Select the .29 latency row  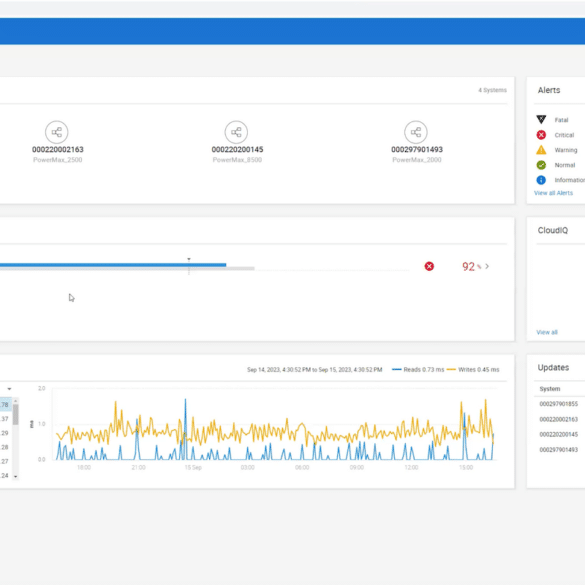(x=6, y=433)
